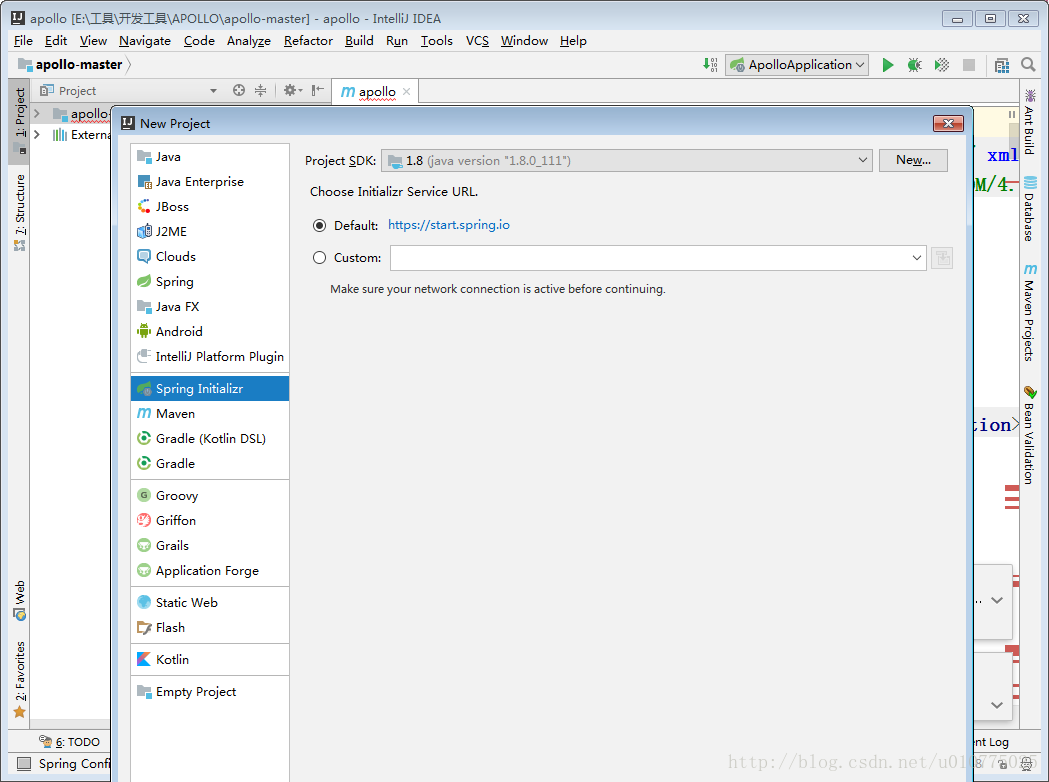Open the Favorites tool window
Viewport: 1049px width, 782px height.
coord(19,680)
